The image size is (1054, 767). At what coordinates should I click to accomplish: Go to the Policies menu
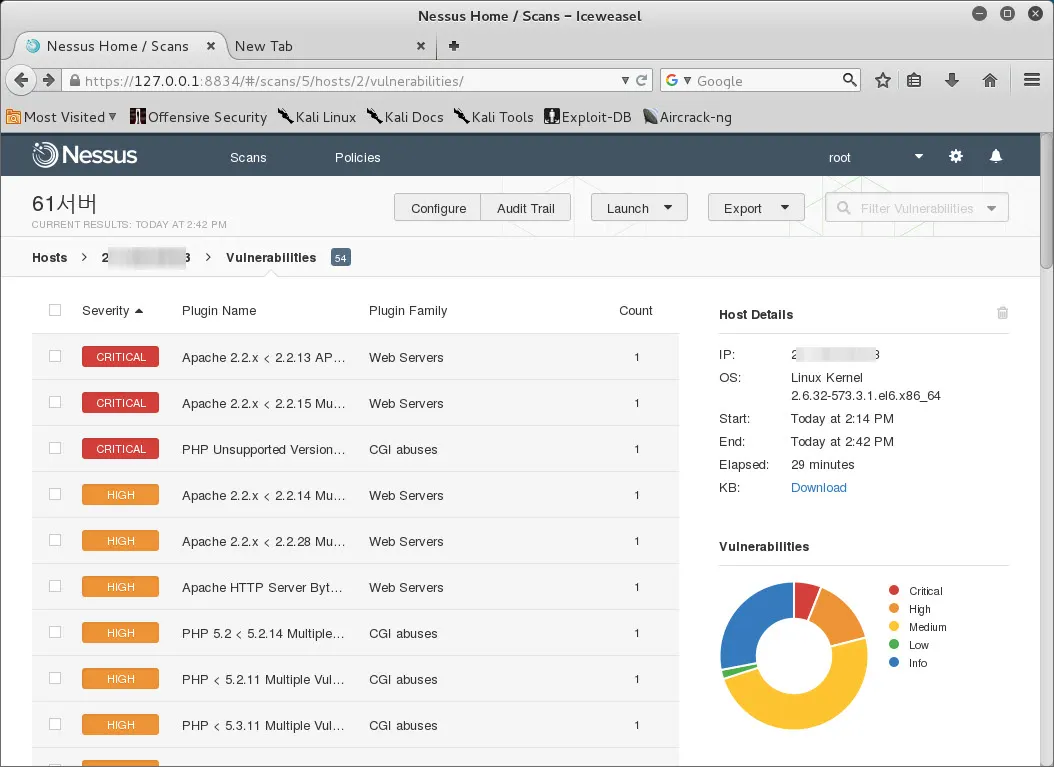[x=357, y=157]
